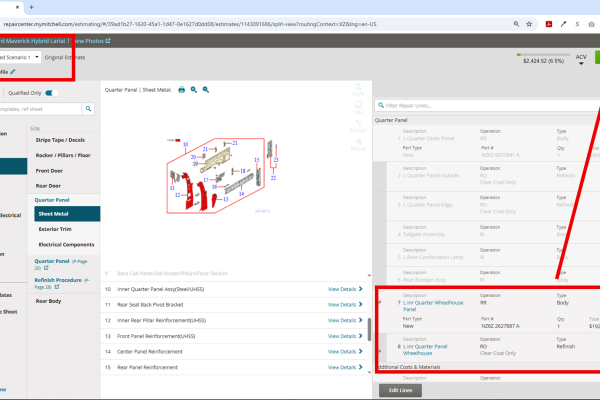Image resolution: width=600 pixels, height=400 pixels.
Task: View details for Rear Panel Reinforcement
Action: click(345, 367)
